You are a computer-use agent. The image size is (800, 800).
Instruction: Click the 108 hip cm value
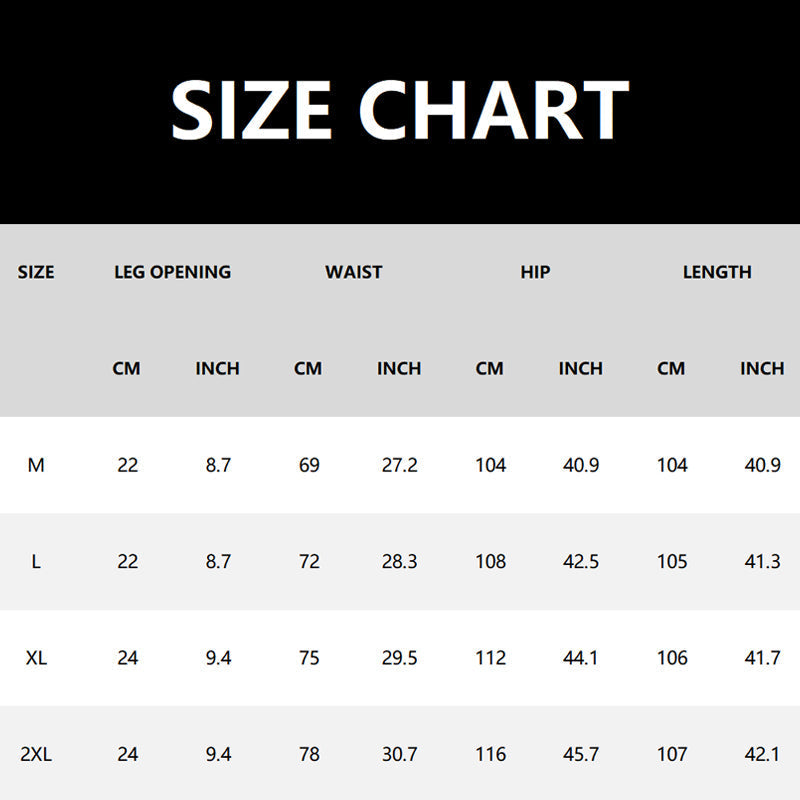(490, 561)
